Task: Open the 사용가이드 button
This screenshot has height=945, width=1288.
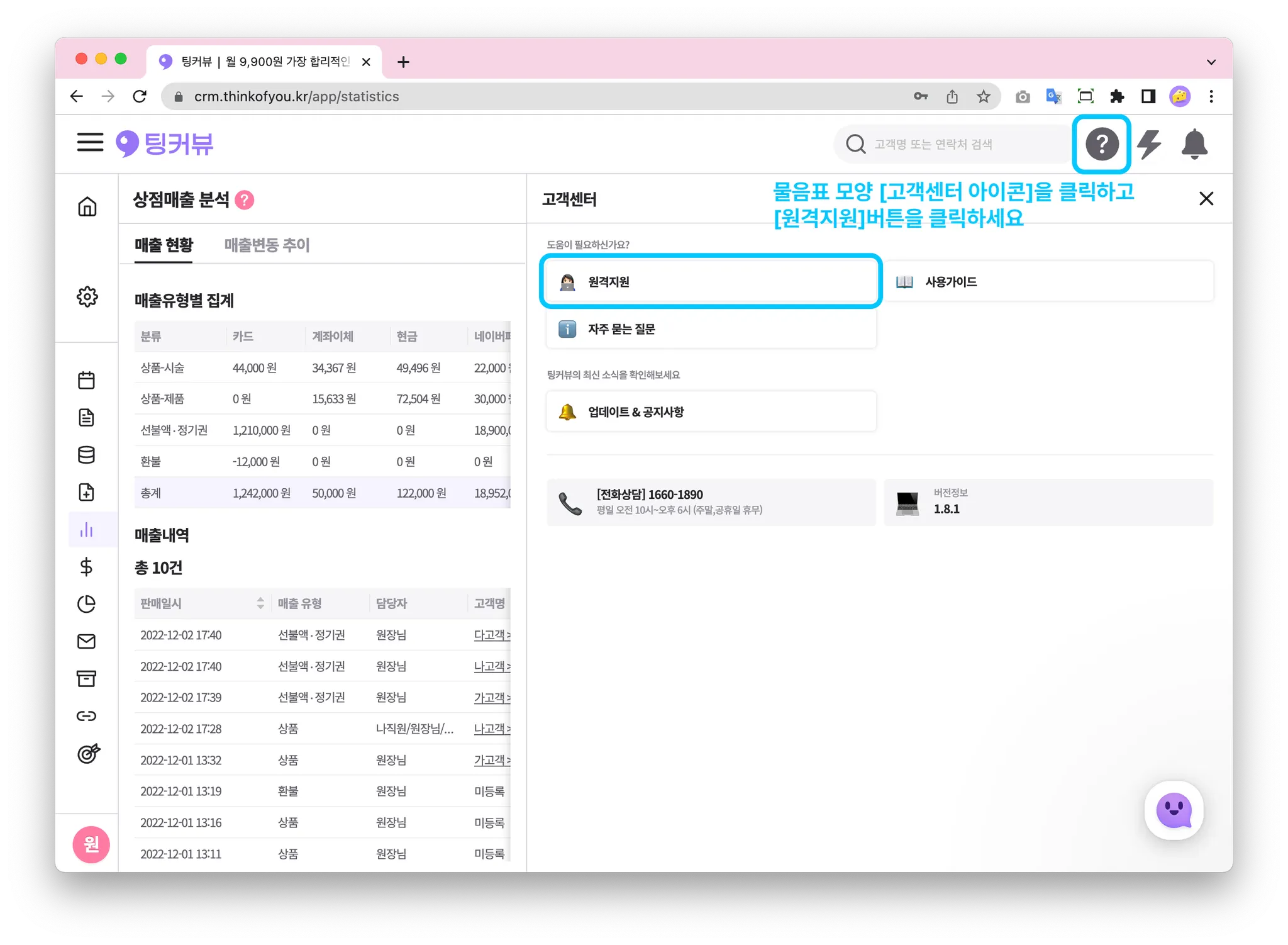Action: click(1048, 282)
